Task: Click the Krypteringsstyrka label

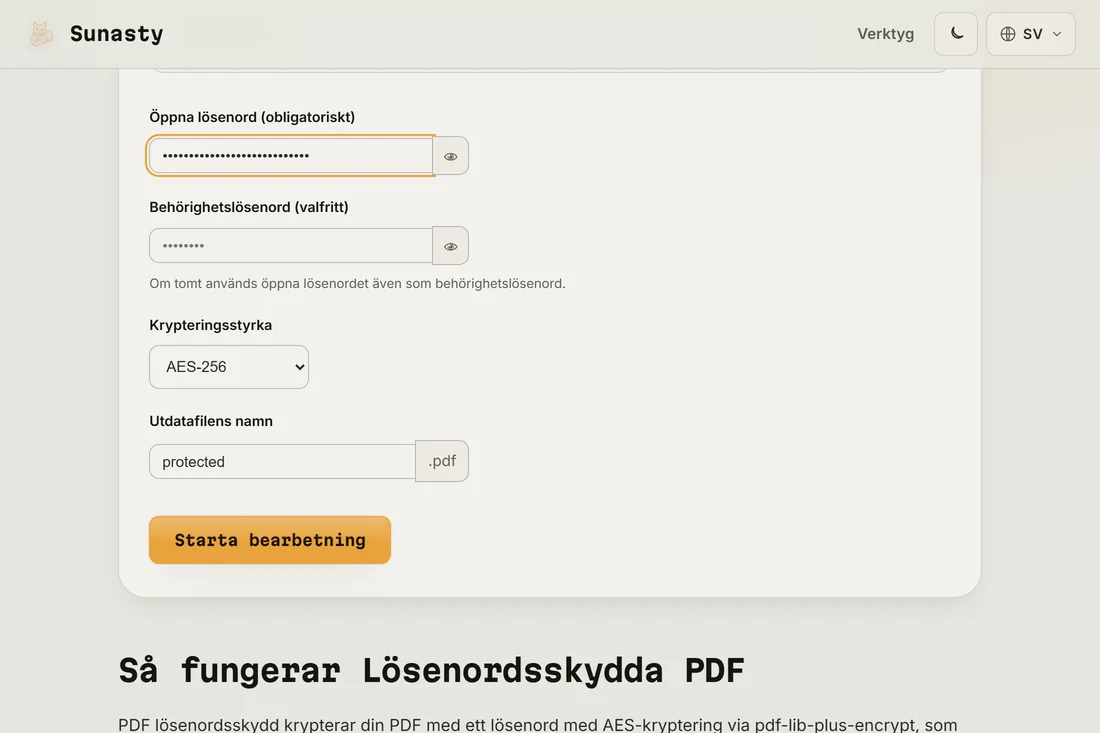Action: tap(210, 325)
